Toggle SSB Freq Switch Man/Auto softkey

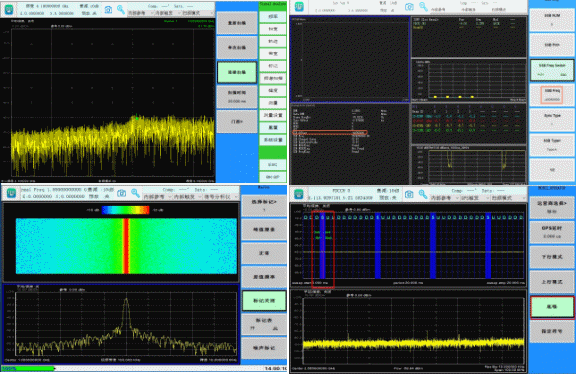[x=552, y=70]
